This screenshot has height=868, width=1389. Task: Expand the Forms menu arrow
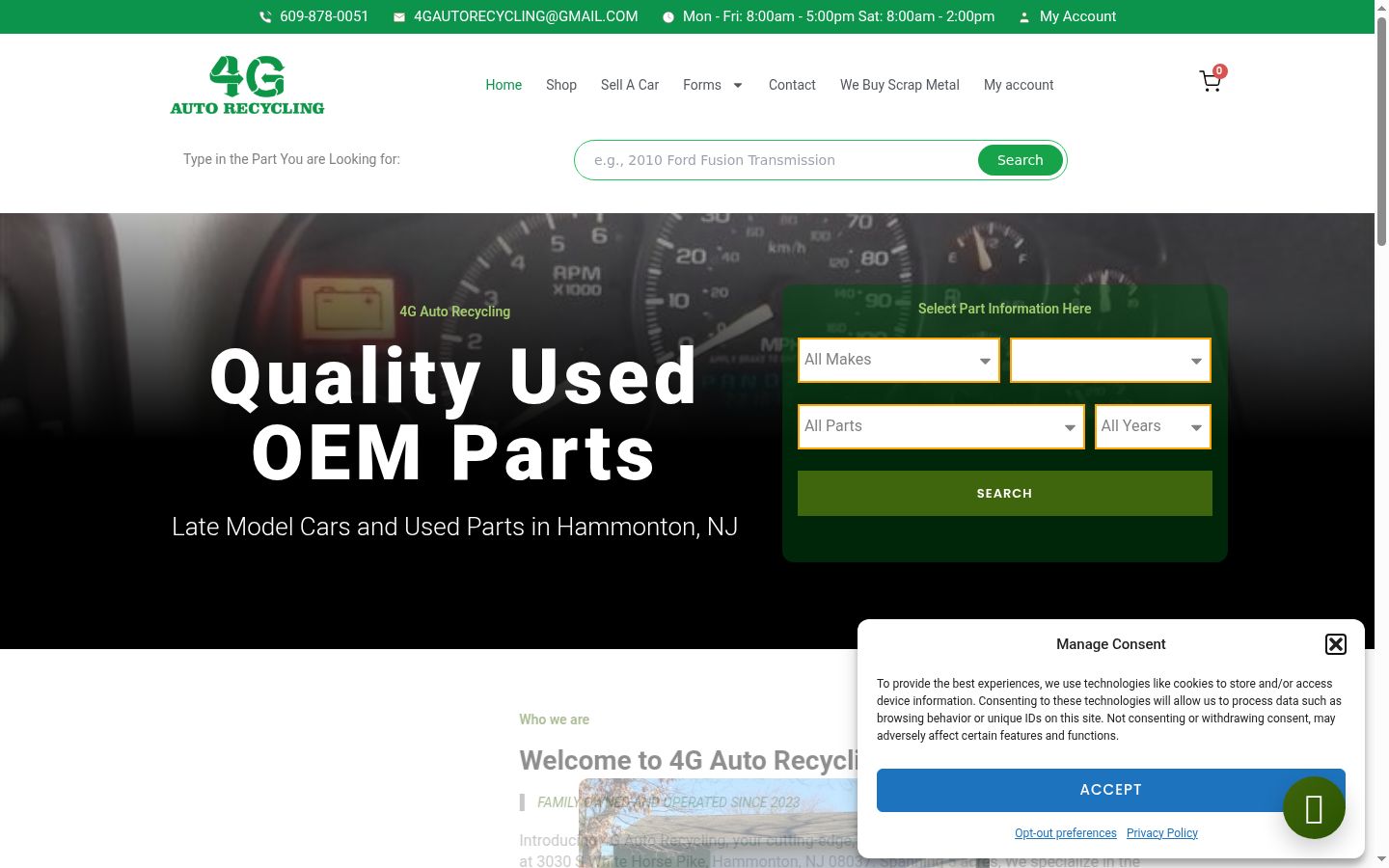[738, 85]
